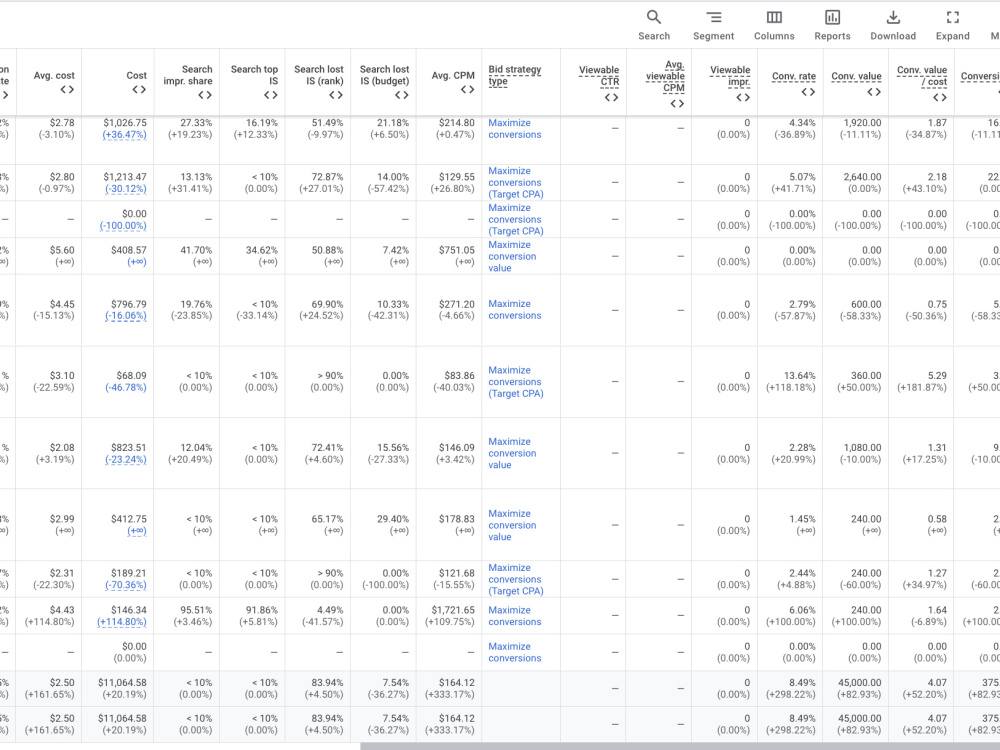This screenshot has width=1000, height=750.
Task: Click the horizontal scrollbar at table bottom
Action: coord(680,746)
